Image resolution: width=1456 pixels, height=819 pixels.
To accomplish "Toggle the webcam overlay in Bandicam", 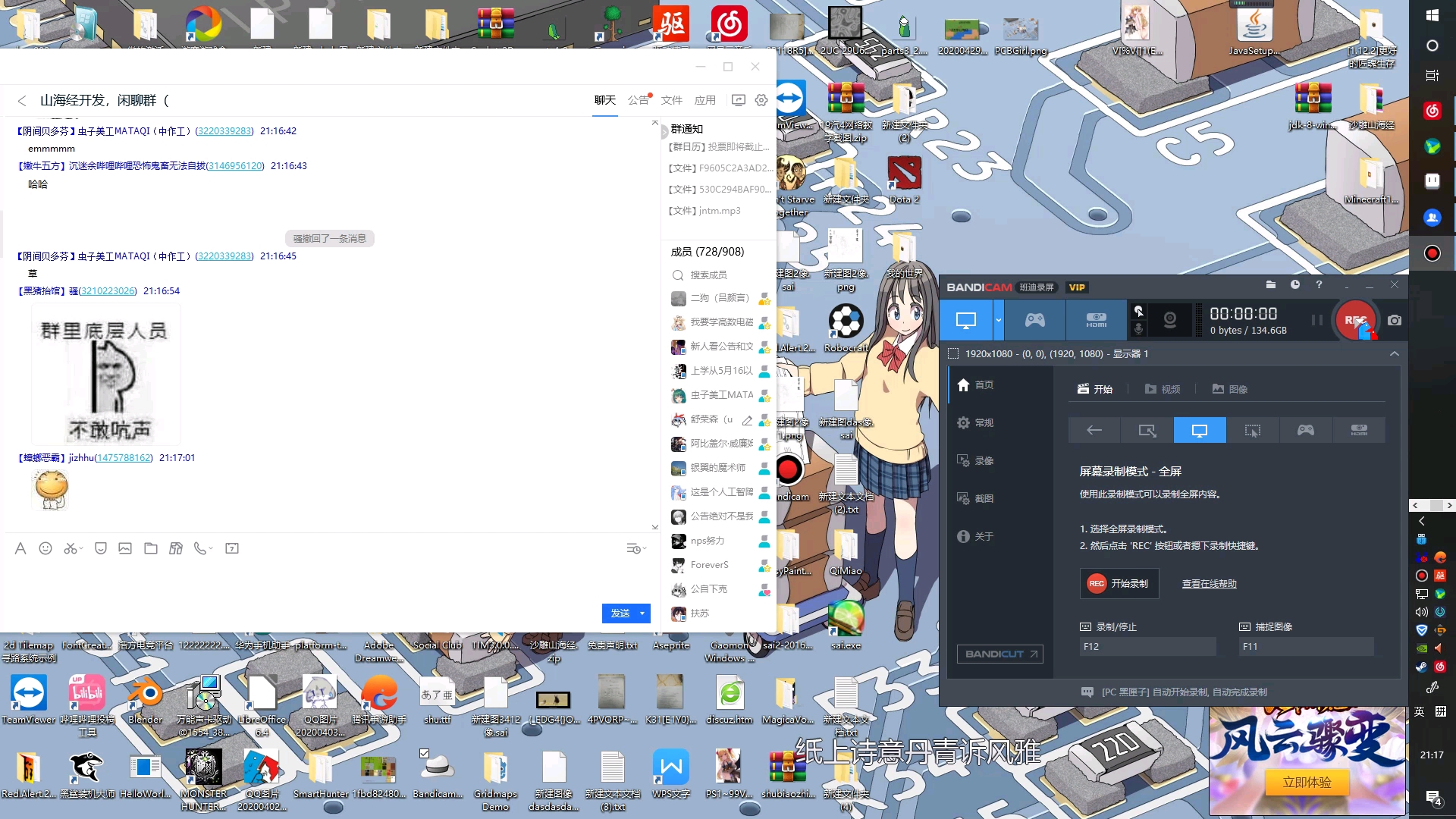I will click(1170, 320).
